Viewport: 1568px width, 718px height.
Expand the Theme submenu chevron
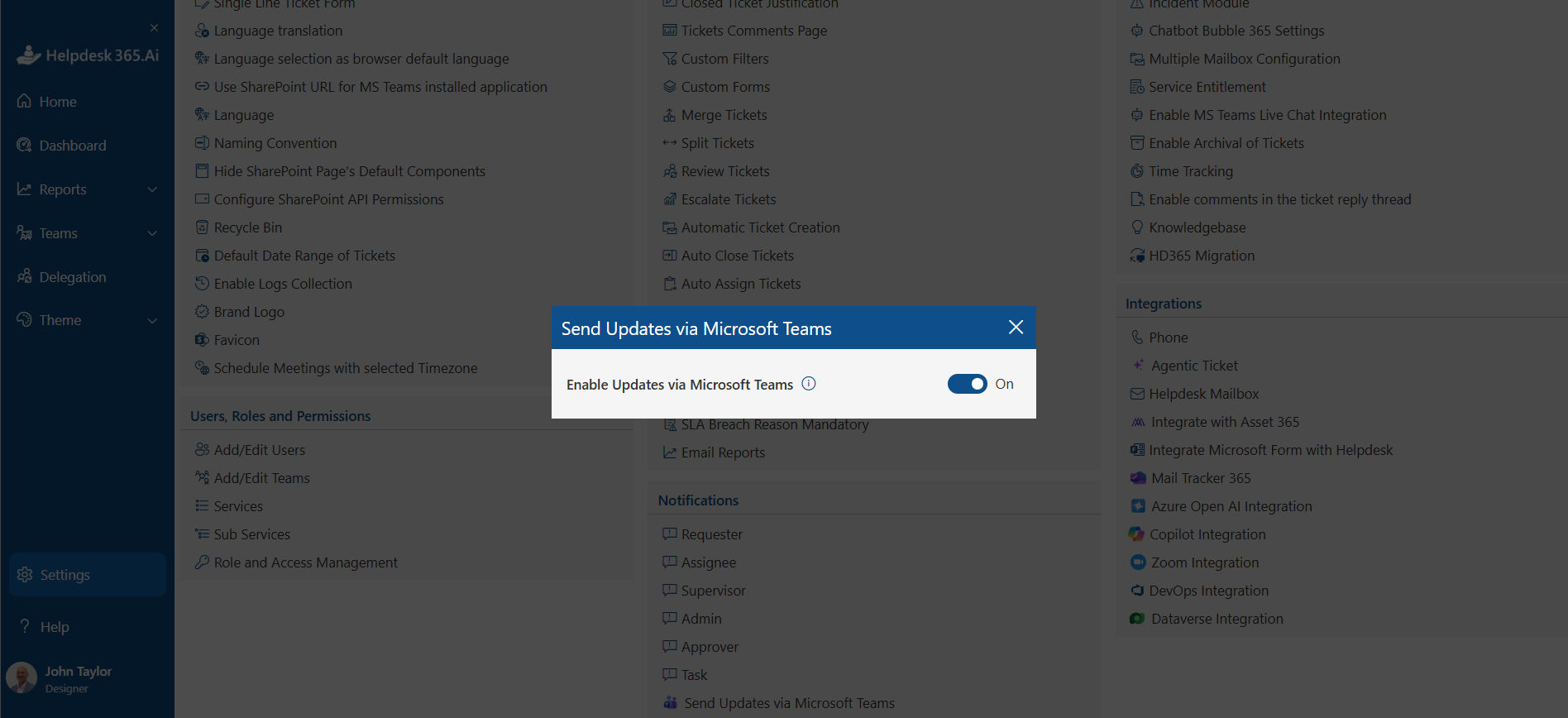[x=152, y=320]
